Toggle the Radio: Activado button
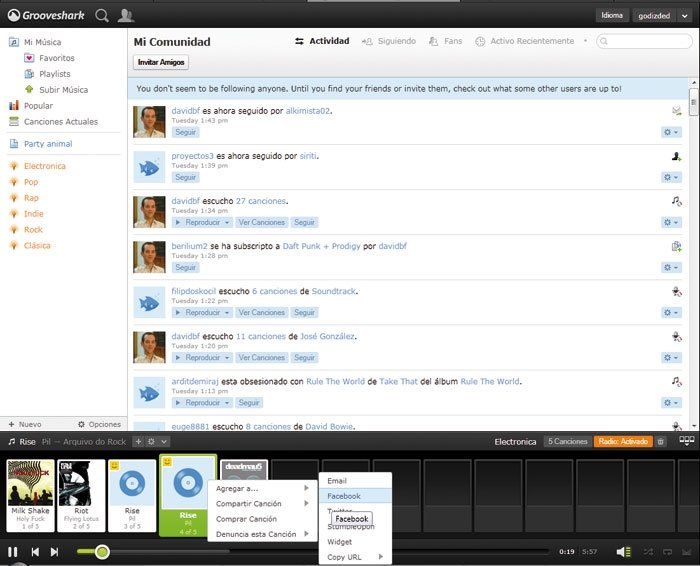This screenshot has height=566, width=700. pos(623,441)
